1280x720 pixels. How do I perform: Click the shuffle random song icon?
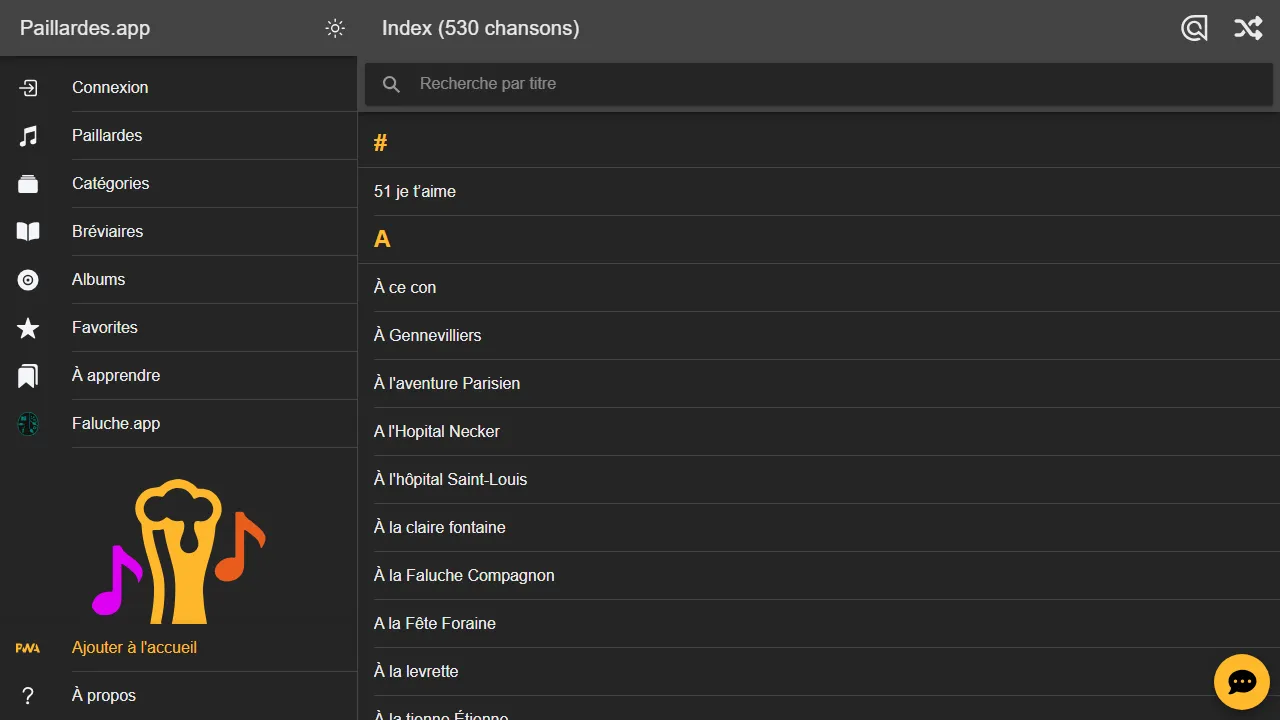(x=1247, y=28)
